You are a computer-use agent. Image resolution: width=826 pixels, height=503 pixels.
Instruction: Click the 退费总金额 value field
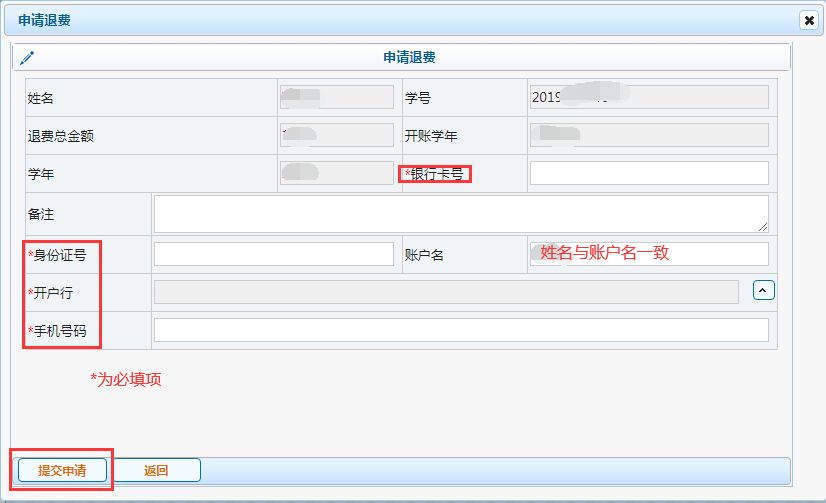point(337,135)
